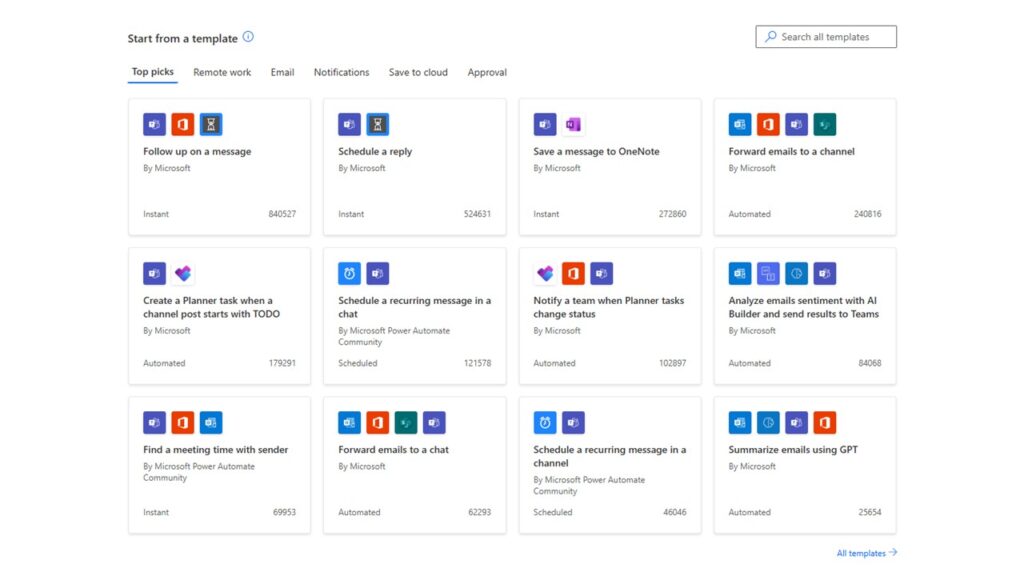Viewport: 1024px width, 576px height.
Task: Select the Notifications tab
Action: coord(342,72)
